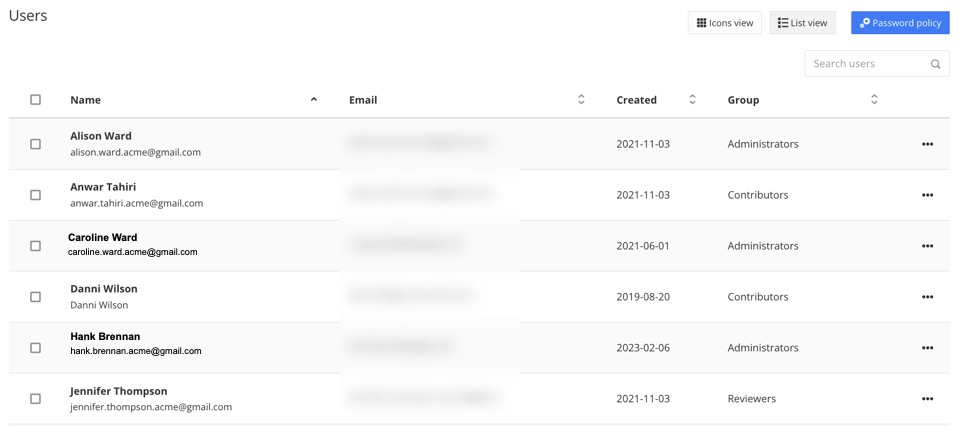The height and width of the screenshot is (427, 959).
Task: Sort by Group column arrows
Action: click(874, 100)
